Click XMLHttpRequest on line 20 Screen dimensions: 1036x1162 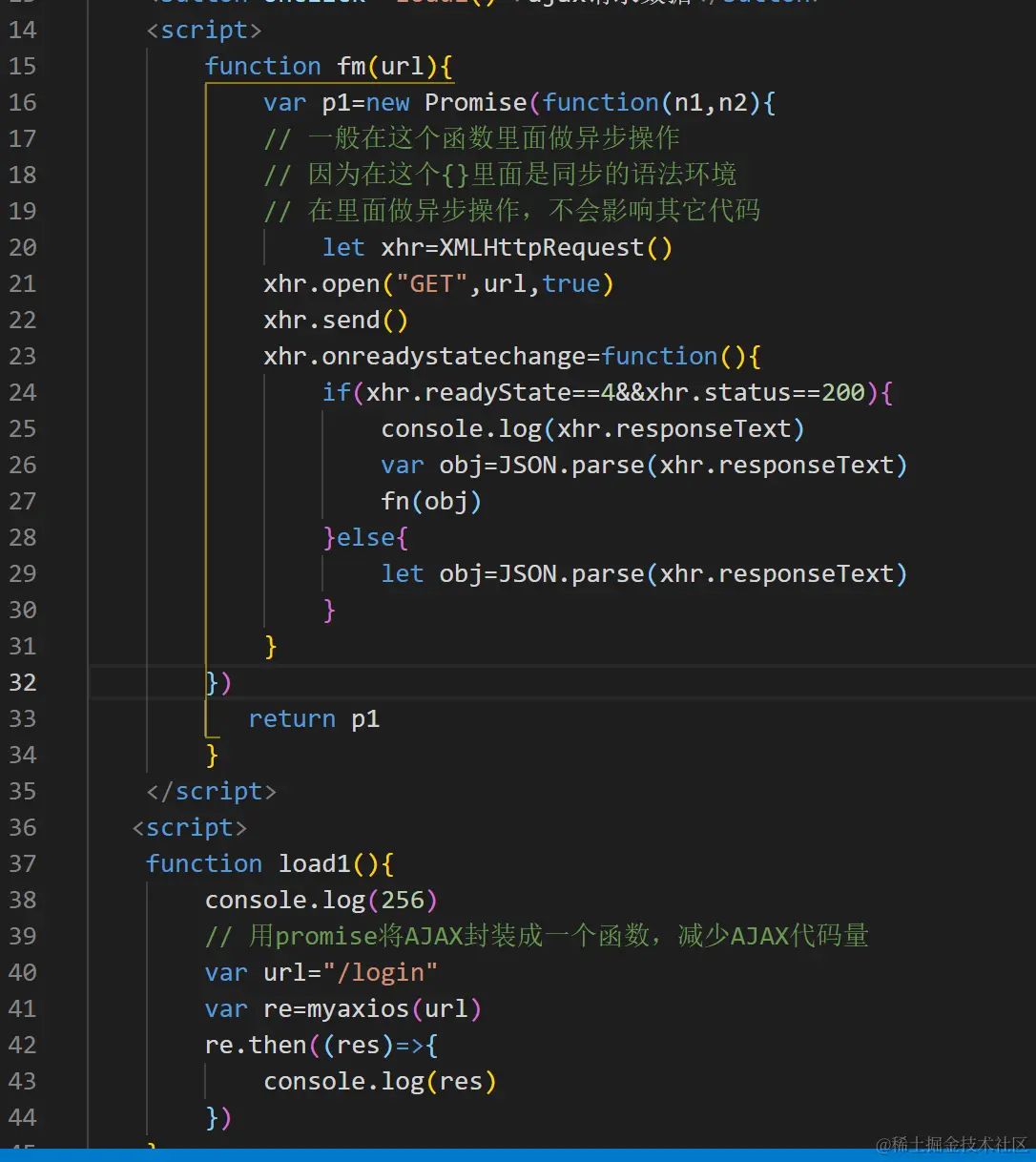pos(542,247)
